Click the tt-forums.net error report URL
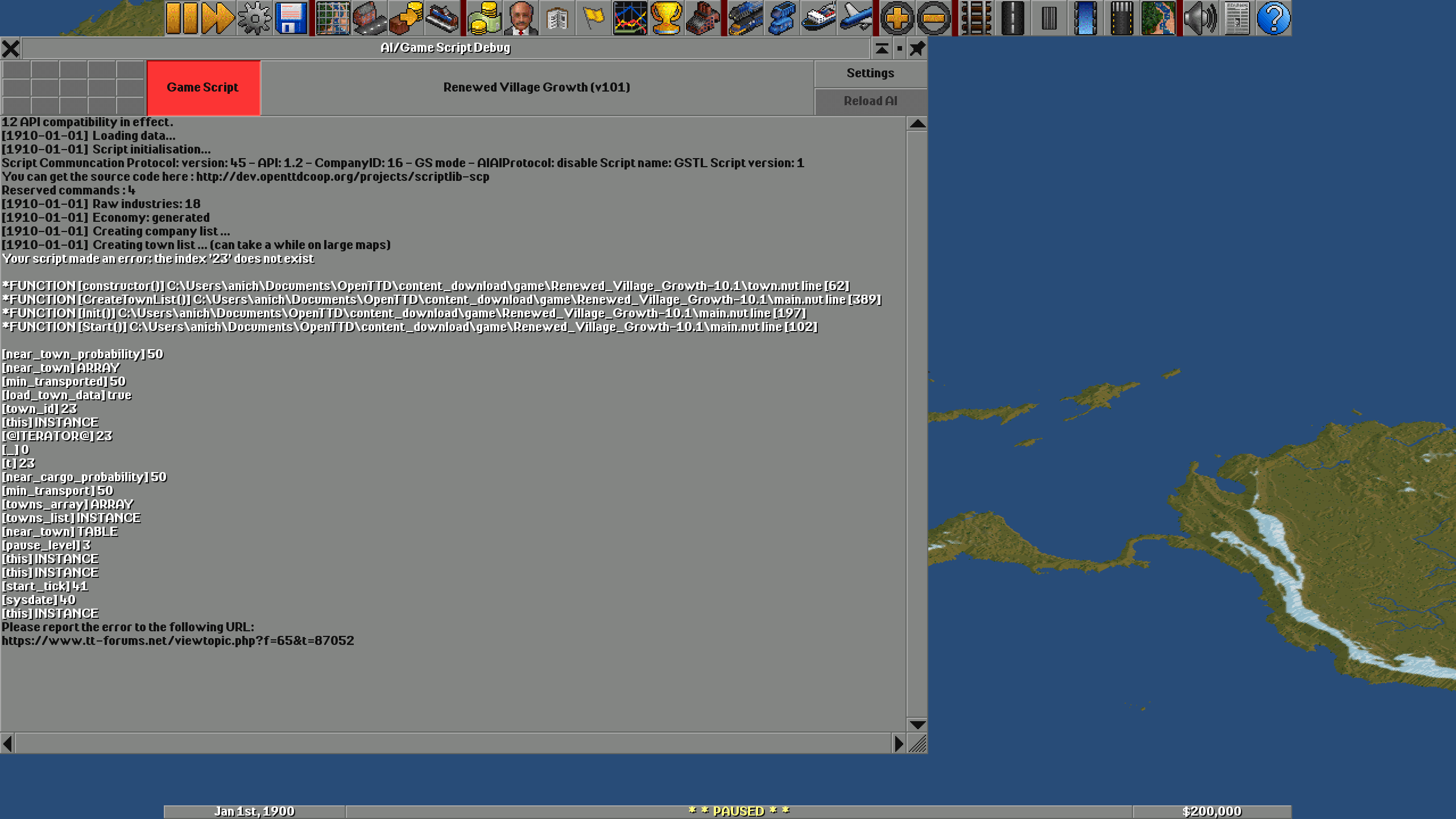This screenshot has width=1456, height=819. (x=177, y=641)
